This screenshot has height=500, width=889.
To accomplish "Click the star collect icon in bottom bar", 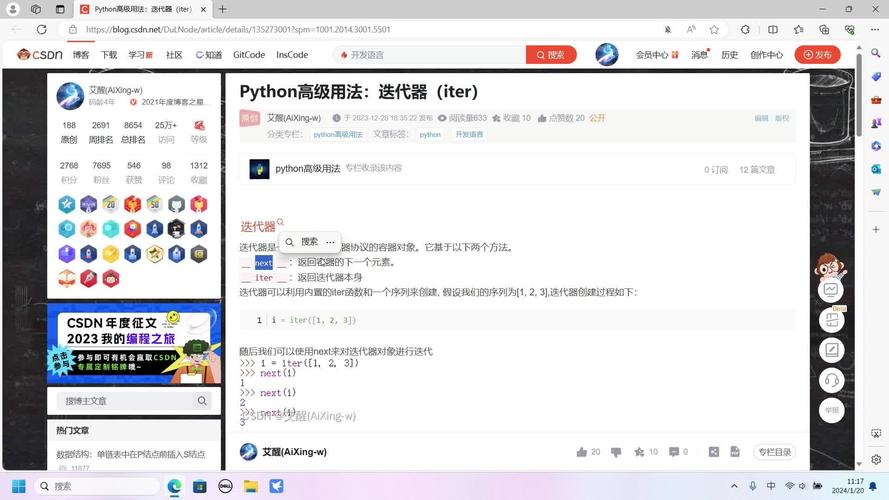I will point(640,452).
